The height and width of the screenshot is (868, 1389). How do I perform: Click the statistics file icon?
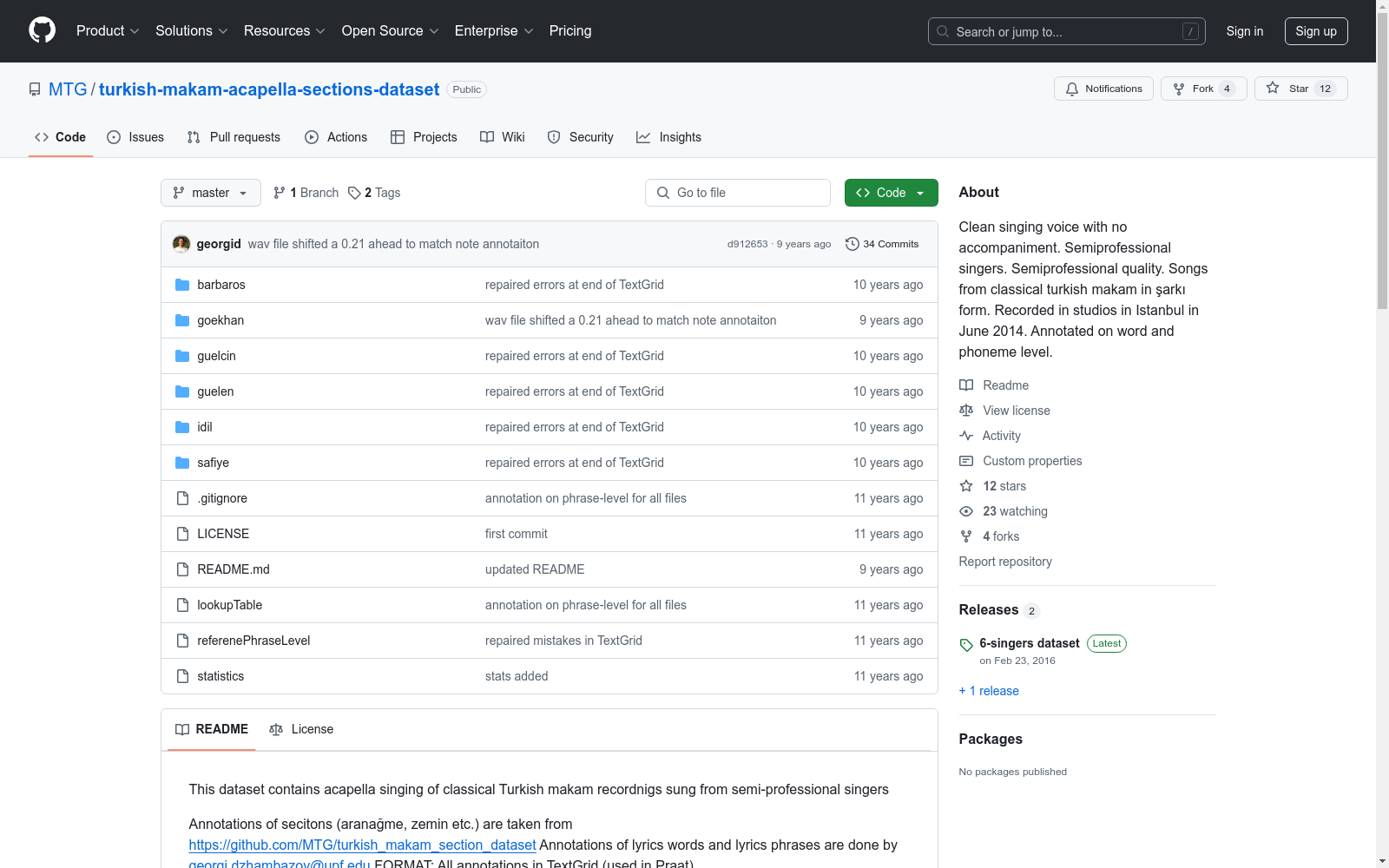[x=182, y=676]
